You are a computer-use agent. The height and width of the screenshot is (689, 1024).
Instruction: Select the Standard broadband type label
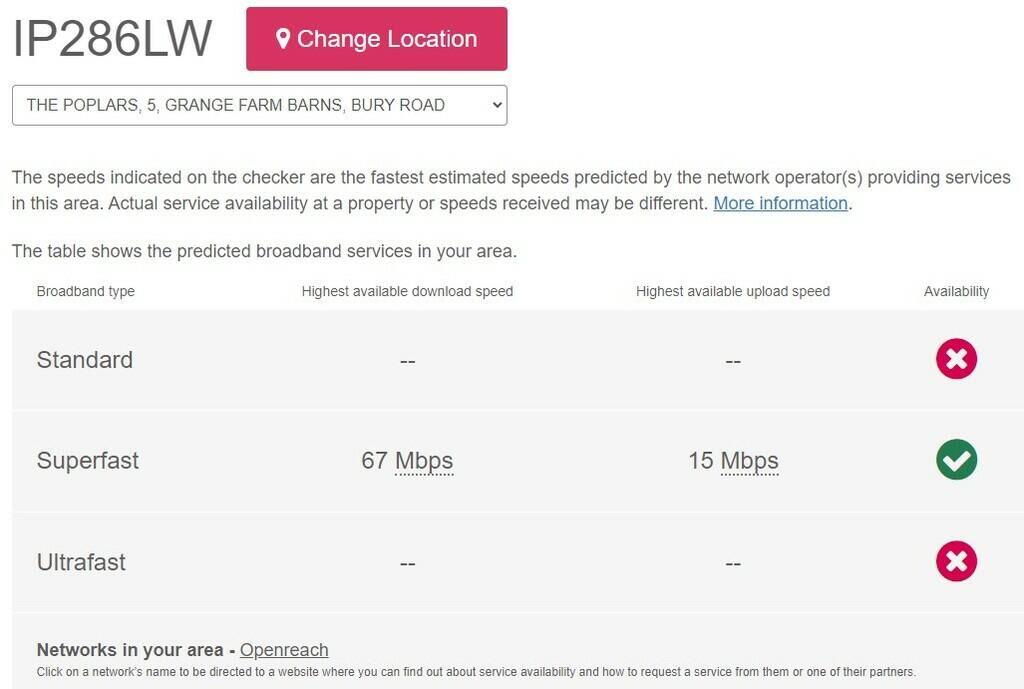(x=85, y=360)
